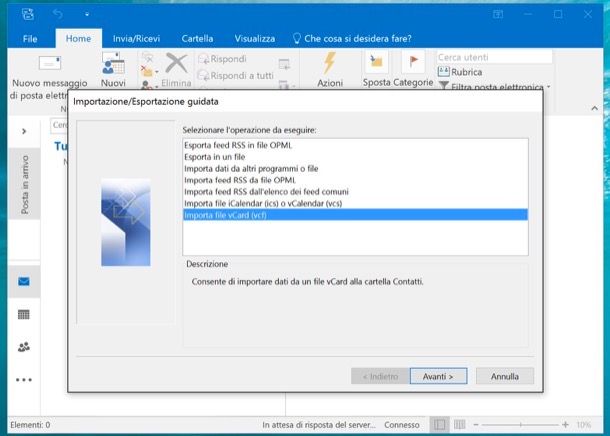Click the Posta in arrivo vertical label
Image resolution: width=610 pixels, height=436 pixels.
click(x=25, y=184)
